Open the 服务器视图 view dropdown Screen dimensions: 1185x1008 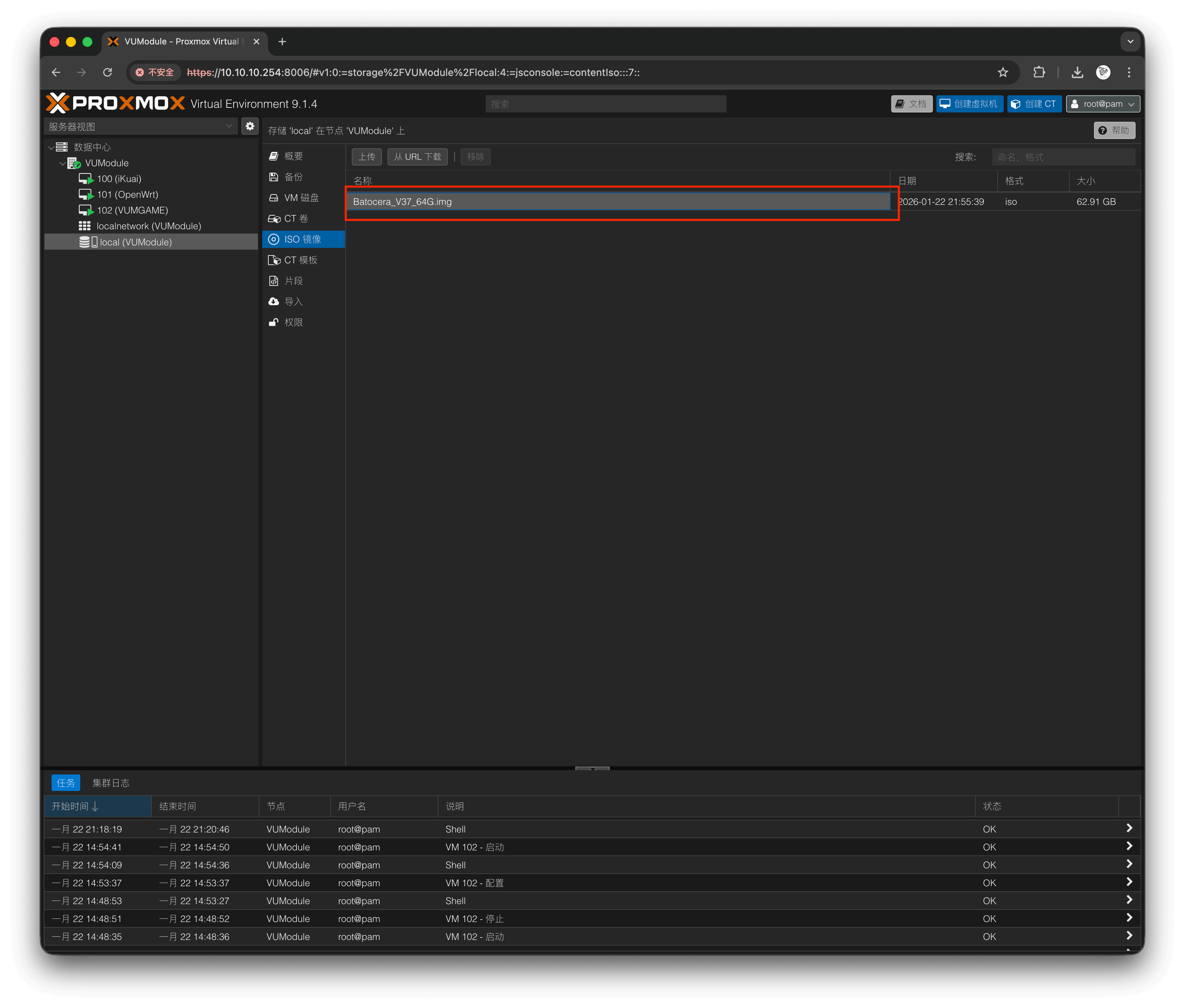(x=140, y=126)
